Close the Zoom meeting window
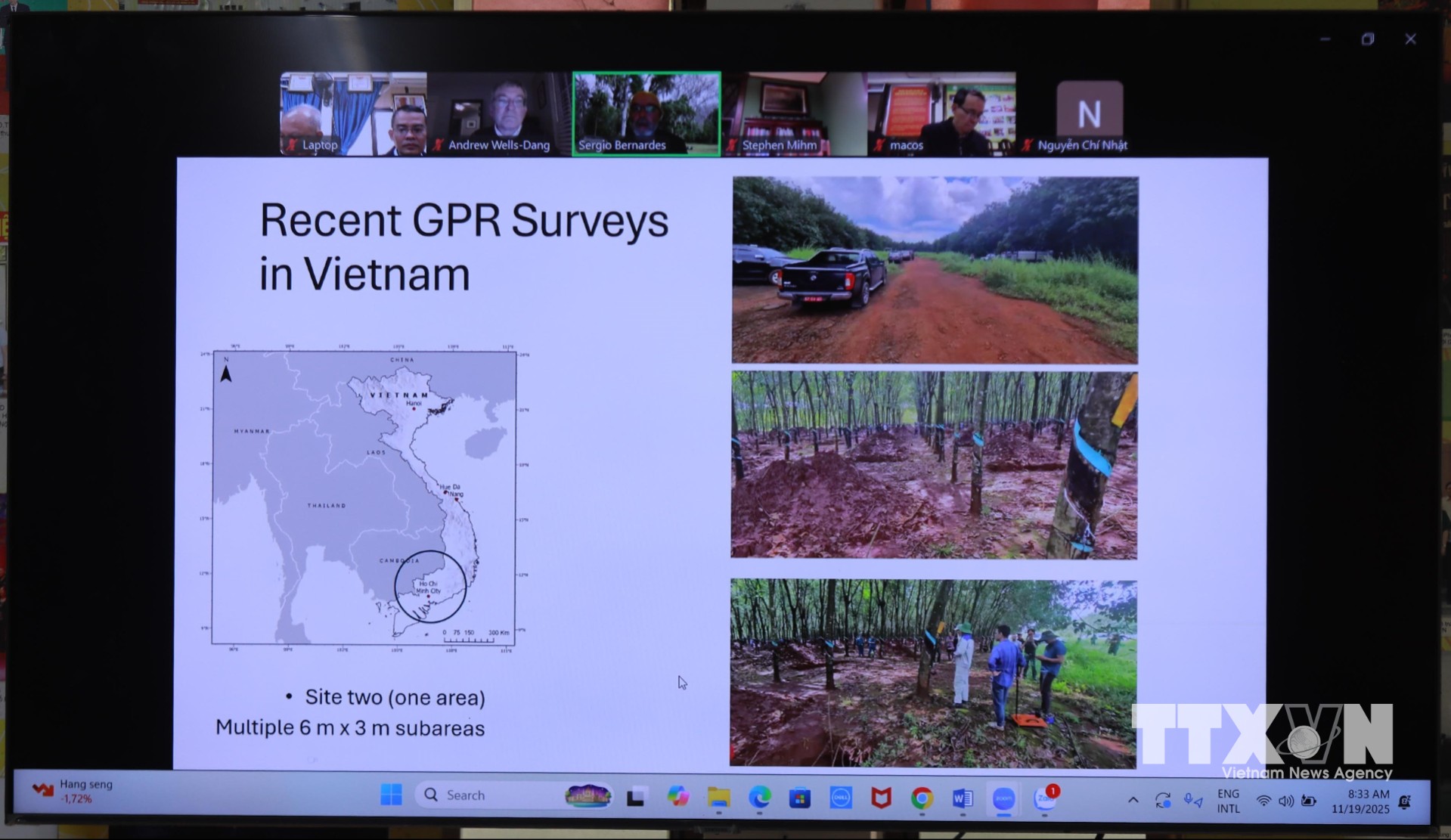This screenshot has height=840, width=1451. (1410, 39)
